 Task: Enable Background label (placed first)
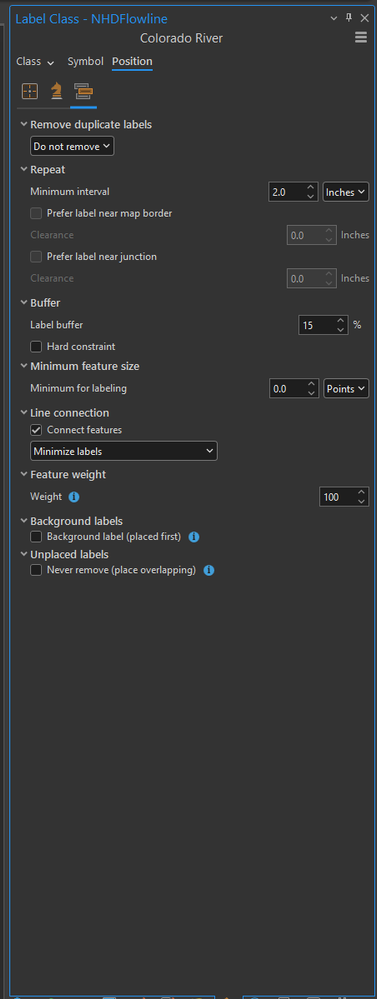[x=36, y=537]
